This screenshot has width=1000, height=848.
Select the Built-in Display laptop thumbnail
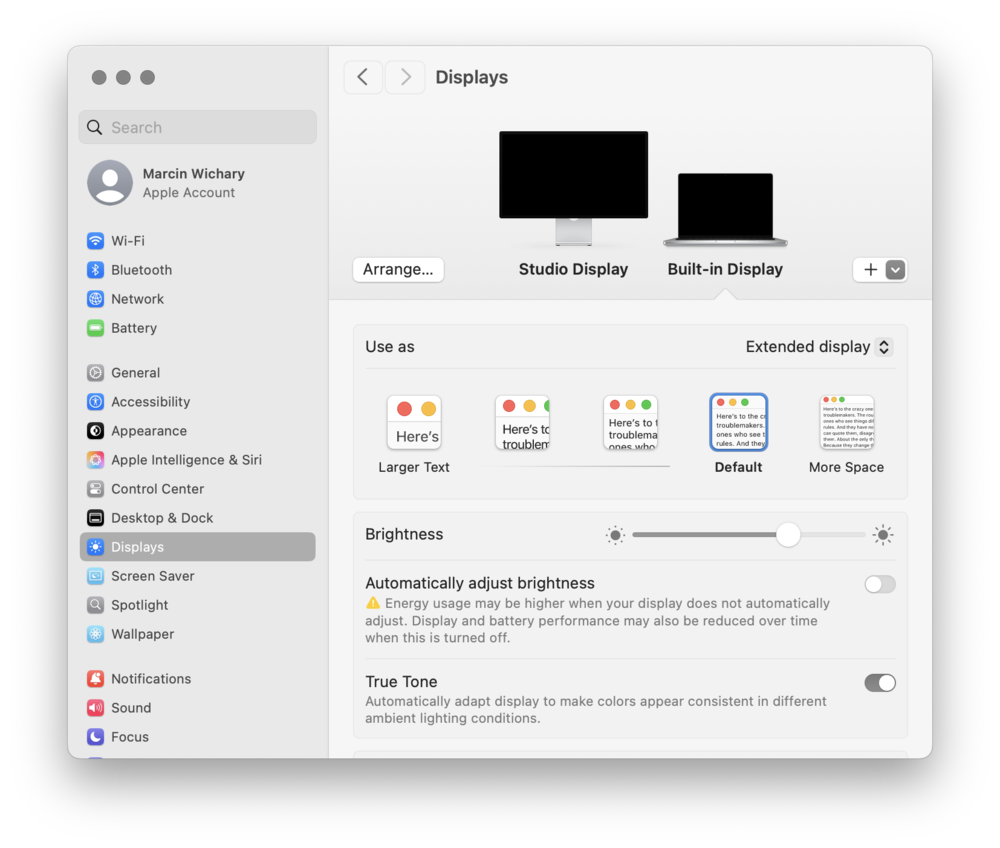coord(725,209)
